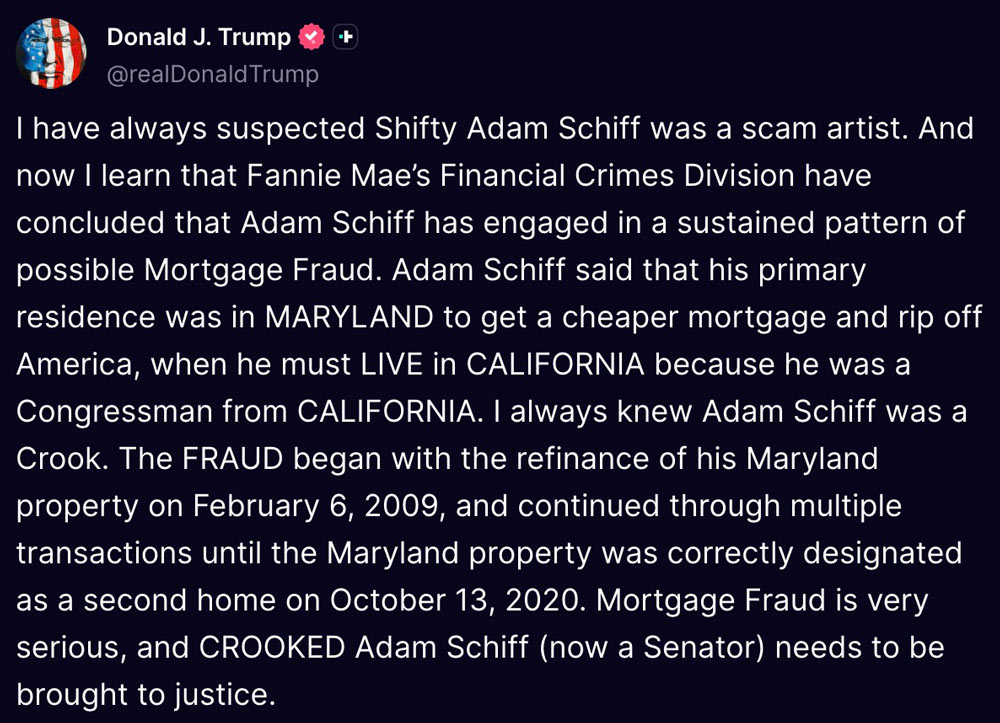Open the Donald J. Trump display name
Image resolution: width=1000 pixels, height=723 pixels.
tap(199, 37)
